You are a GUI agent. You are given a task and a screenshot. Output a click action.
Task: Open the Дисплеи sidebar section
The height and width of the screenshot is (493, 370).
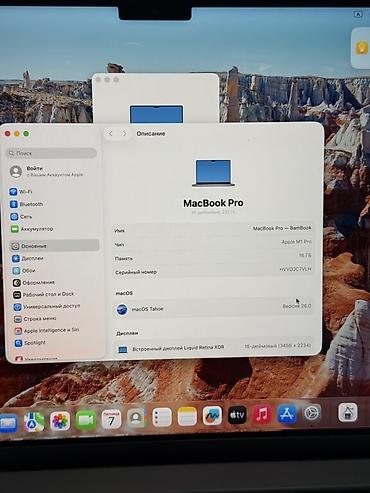tap(28, 258)
